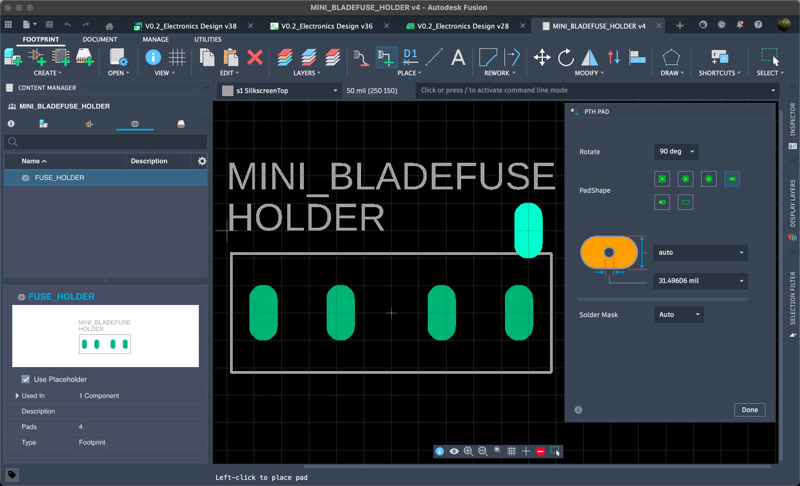Click the Content Manager search field
Screen dimensions: 800x486
tap(106, 142)
